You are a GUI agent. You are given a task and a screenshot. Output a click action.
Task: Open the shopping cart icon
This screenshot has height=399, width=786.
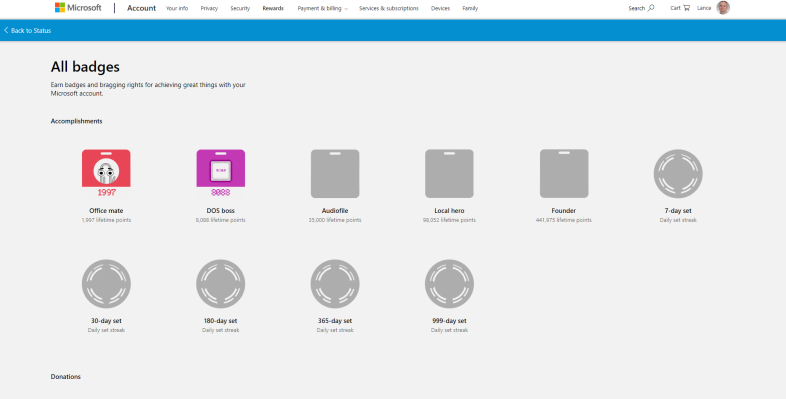686,8
